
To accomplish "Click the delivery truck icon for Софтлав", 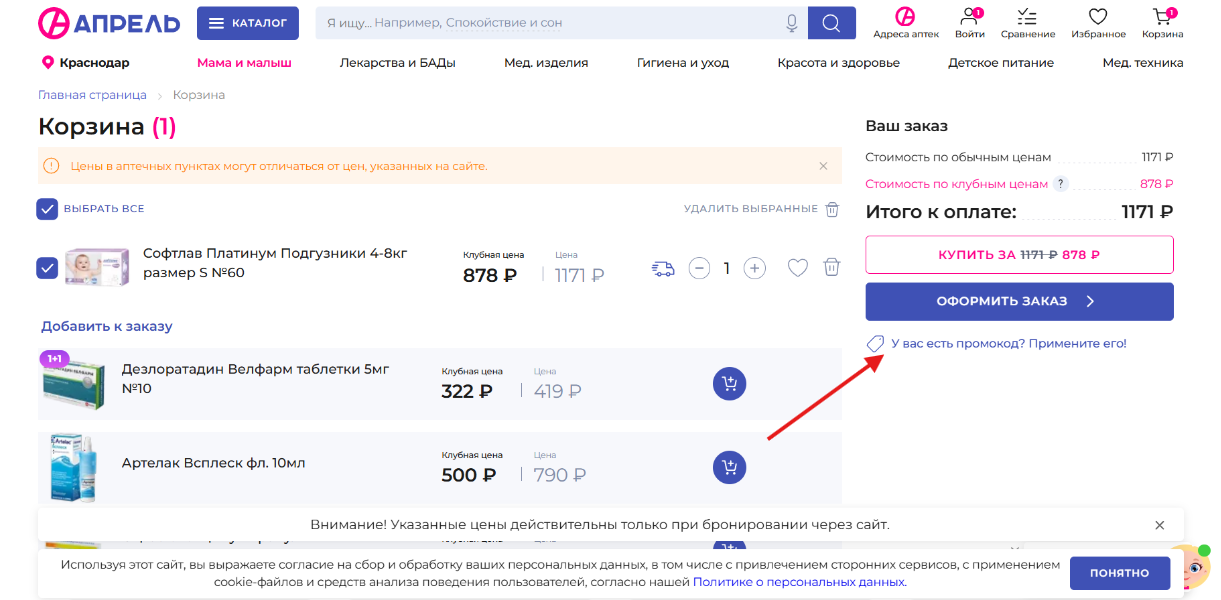I will (x=662, y=268).
